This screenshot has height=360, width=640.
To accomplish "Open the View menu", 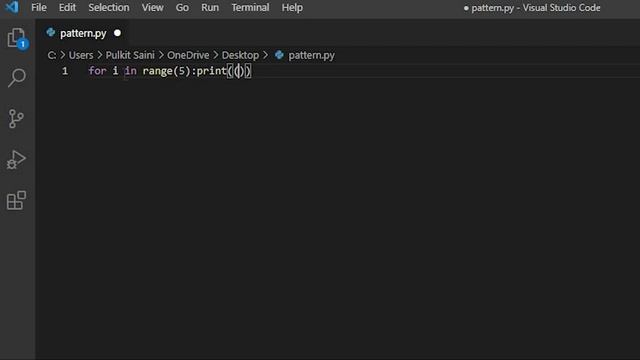I will point(153,7).
